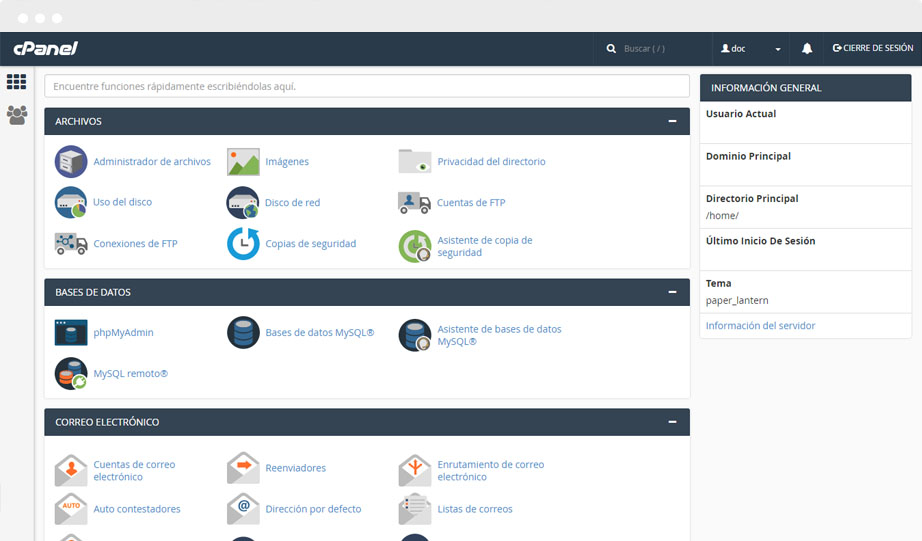Click Enrutamiento de correo electrónico icon
The height and width of the screenshot is (541, 922).
tap(415, 470)
